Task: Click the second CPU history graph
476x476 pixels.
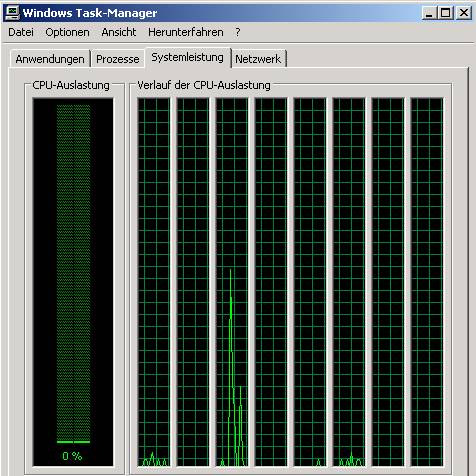Action: click(x=193, y=282)
